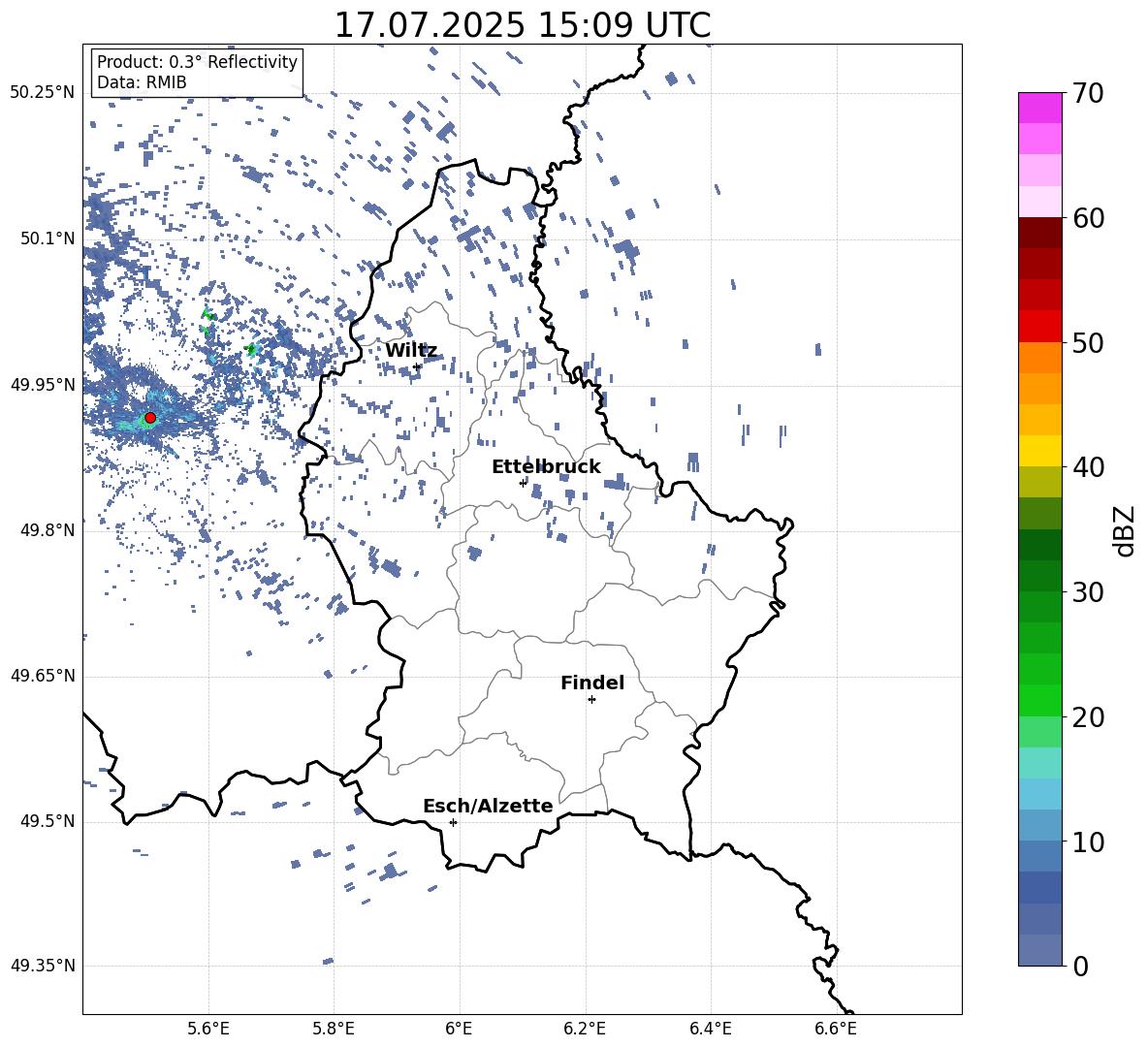Click the 5.8°E longitude label
This screenshot has height=1048, width=1148.
(x=334, y=1029)
